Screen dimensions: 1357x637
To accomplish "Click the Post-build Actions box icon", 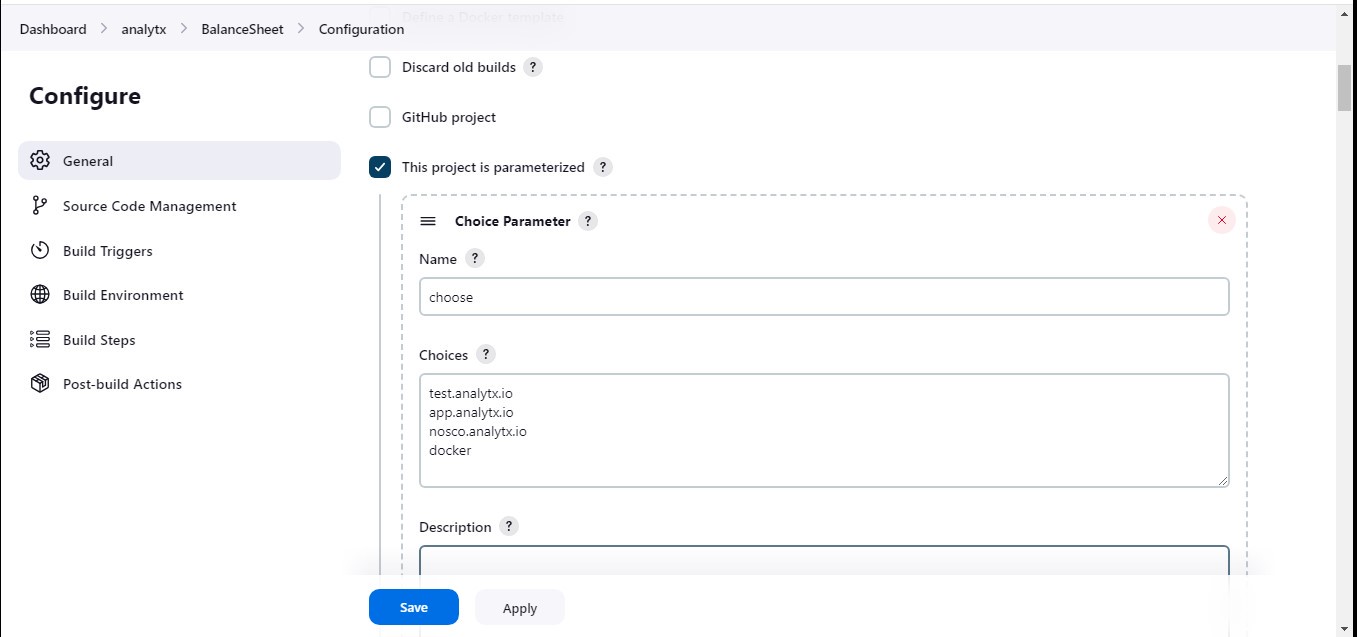I will (40, 384).
